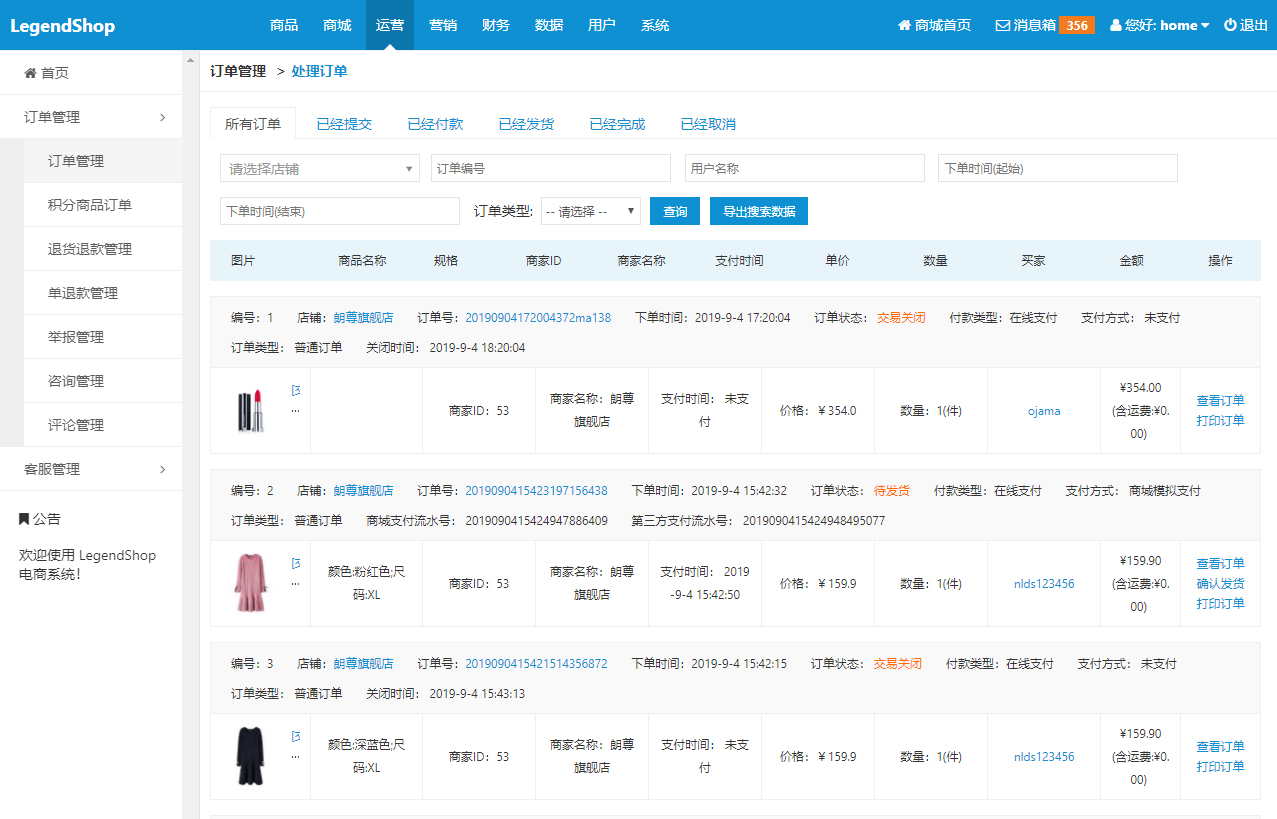The width and height of the screenshot is (1277, 819).
Task: Click the 导出搜索数据 export button
Action: tap(759, 211)
